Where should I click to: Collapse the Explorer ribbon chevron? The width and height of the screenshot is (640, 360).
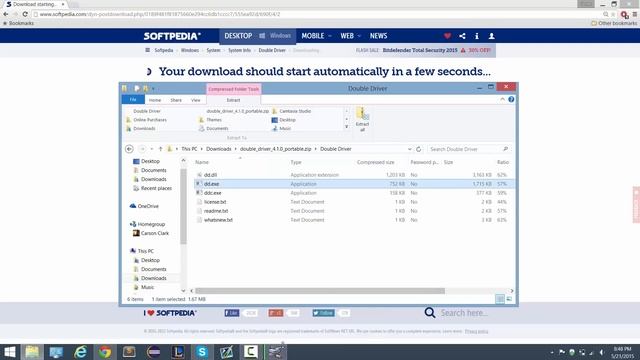[x=502, y=100]
